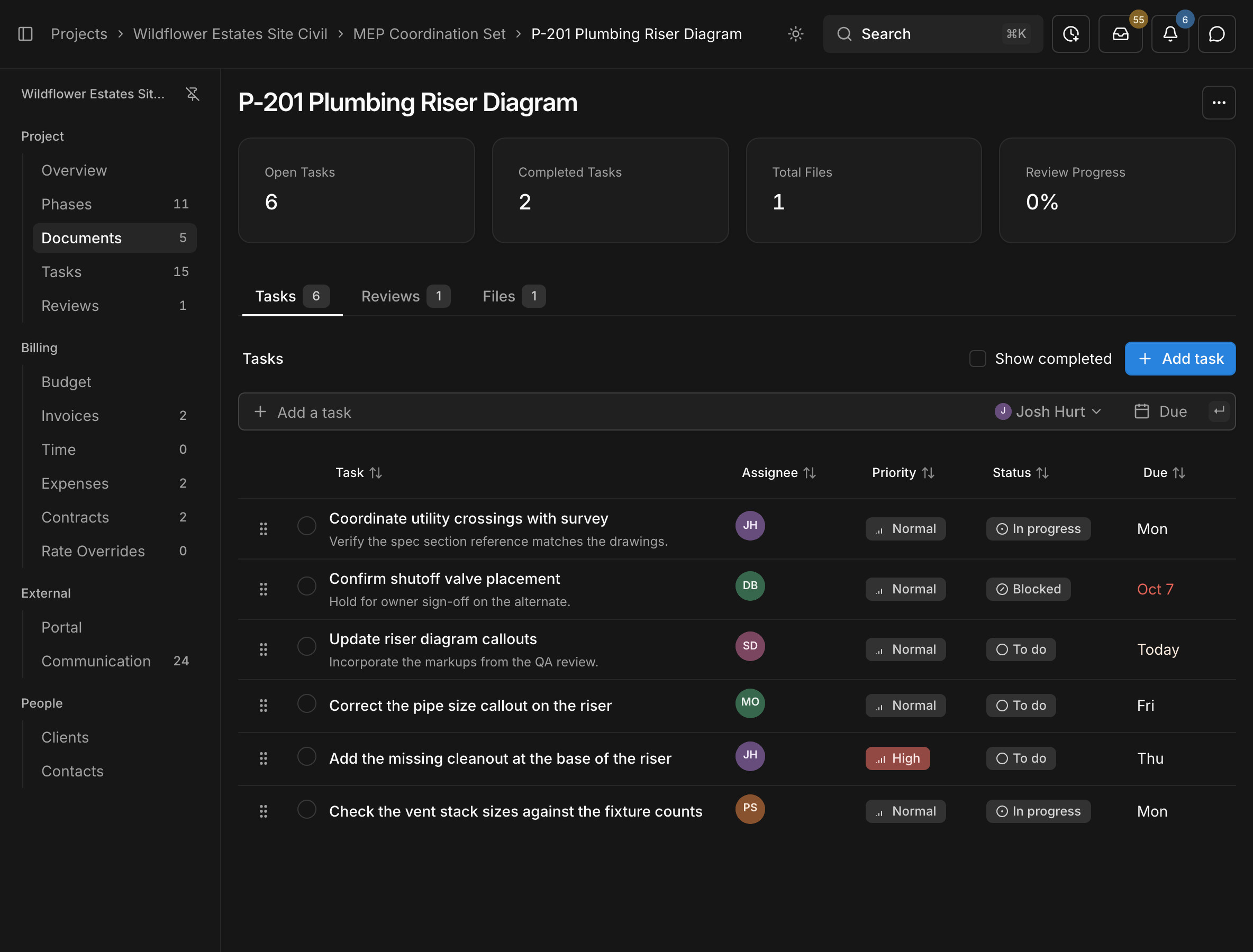Open notifications bell icon

(1170, 34)
